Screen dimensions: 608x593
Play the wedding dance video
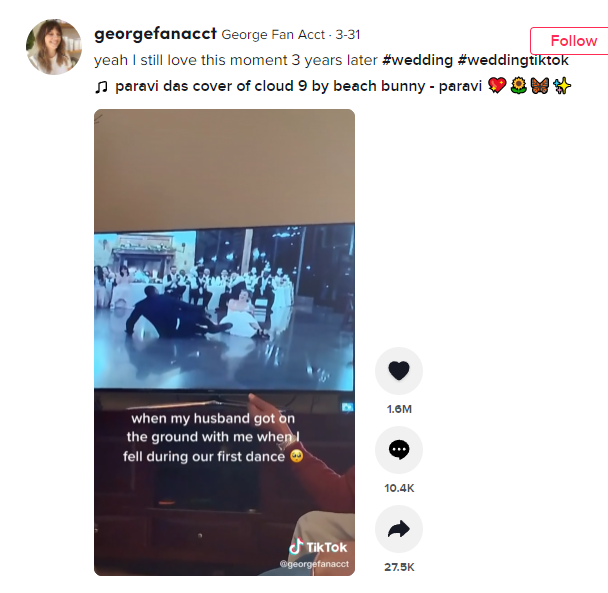224,342
